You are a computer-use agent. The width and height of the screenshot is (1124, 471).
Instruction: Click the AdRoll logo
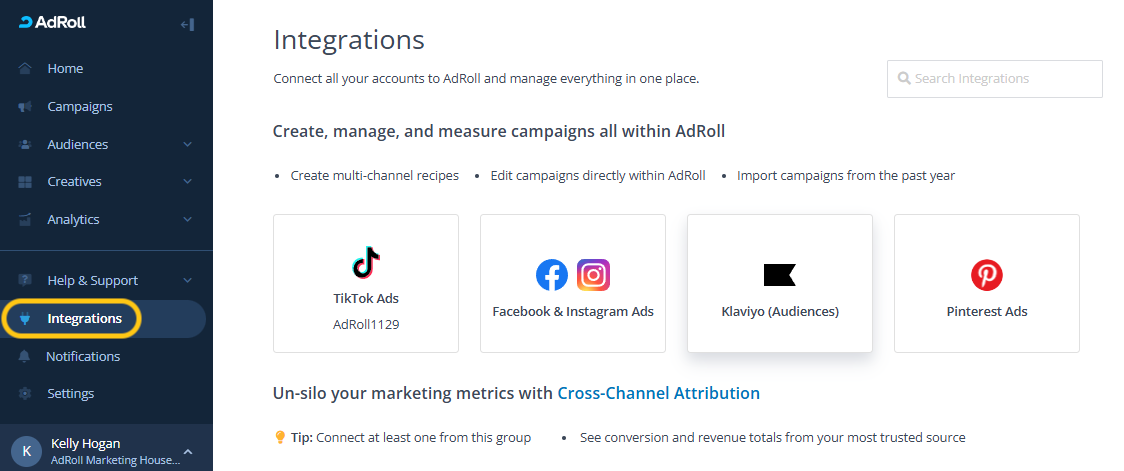point(52,22)
